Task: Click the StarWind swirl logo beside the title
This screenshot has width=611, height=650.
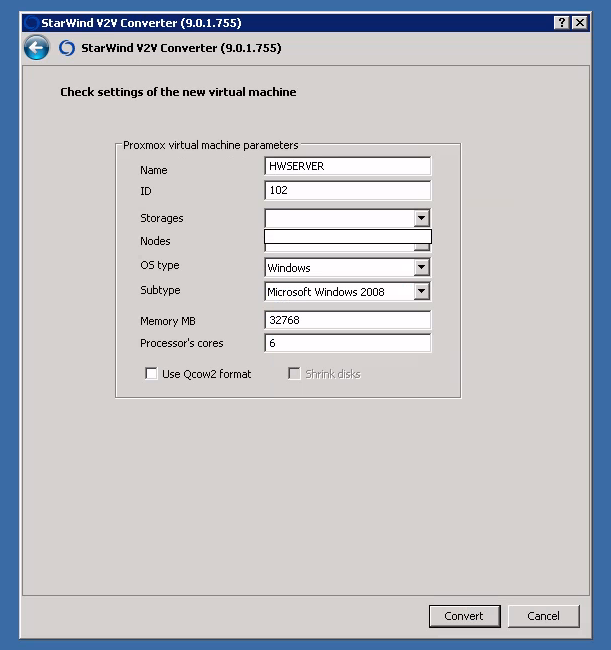Action: click(67, 48)
